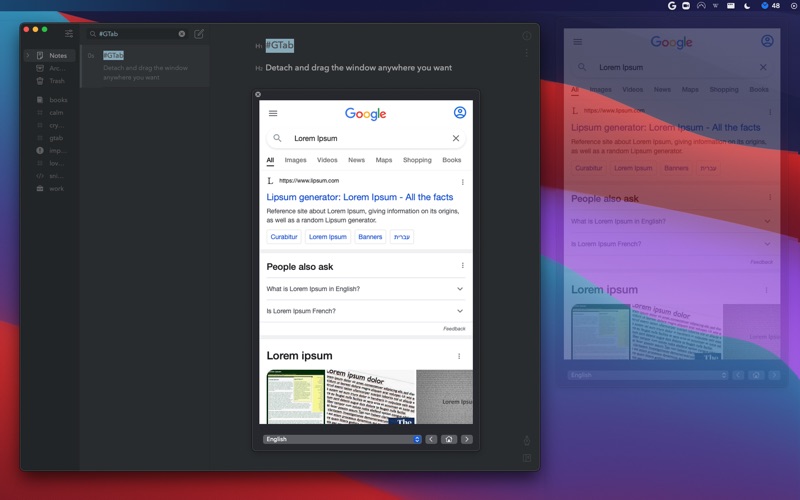This screenshot has width=800, height=500.
Task: Open the sidebar filter settings icon
Action: pyautogui.click(x=69, y=34)
